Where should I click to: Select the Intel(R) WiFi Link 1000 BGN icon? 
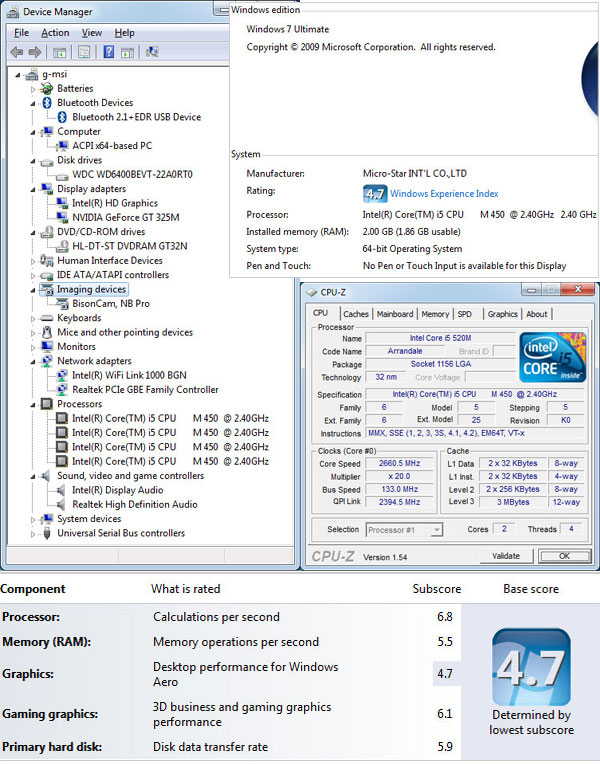(62, 375)
